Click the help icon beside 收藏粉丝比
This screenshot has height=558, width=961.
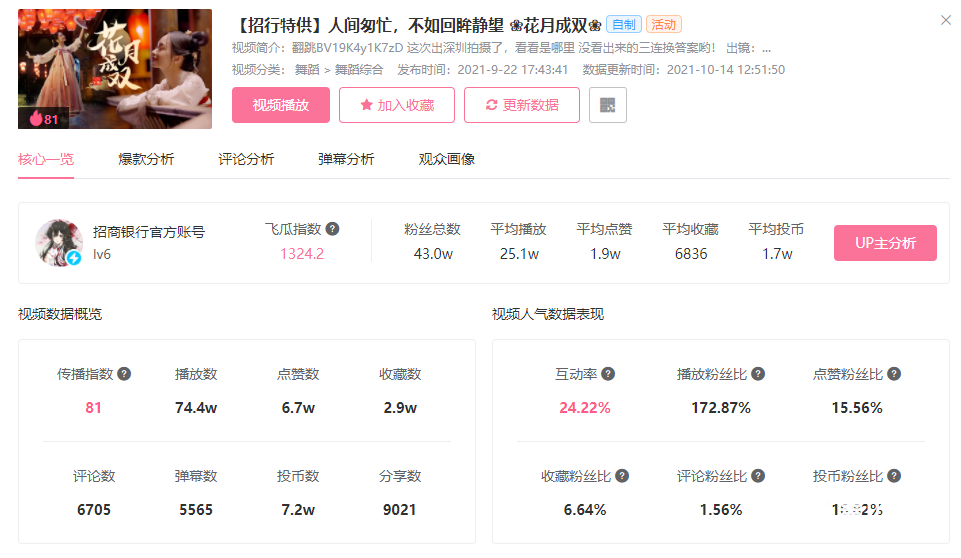pyautogui.click(x=622, y=476)
